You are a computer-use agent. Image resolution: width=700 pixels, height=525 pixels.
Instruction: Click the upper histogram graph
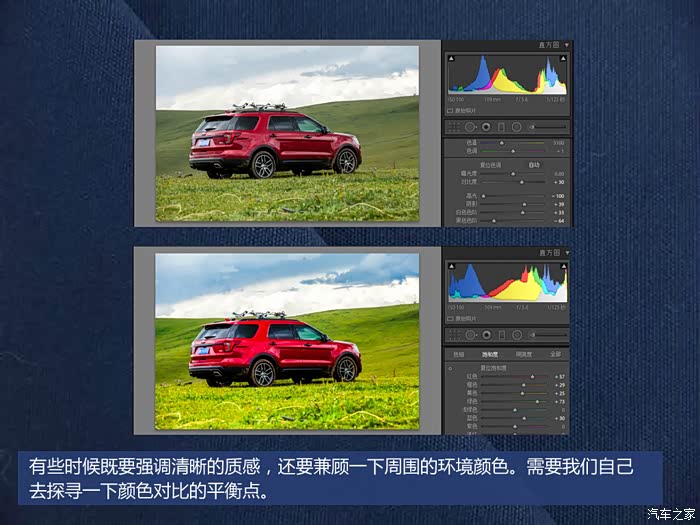(x=507, y=74)
